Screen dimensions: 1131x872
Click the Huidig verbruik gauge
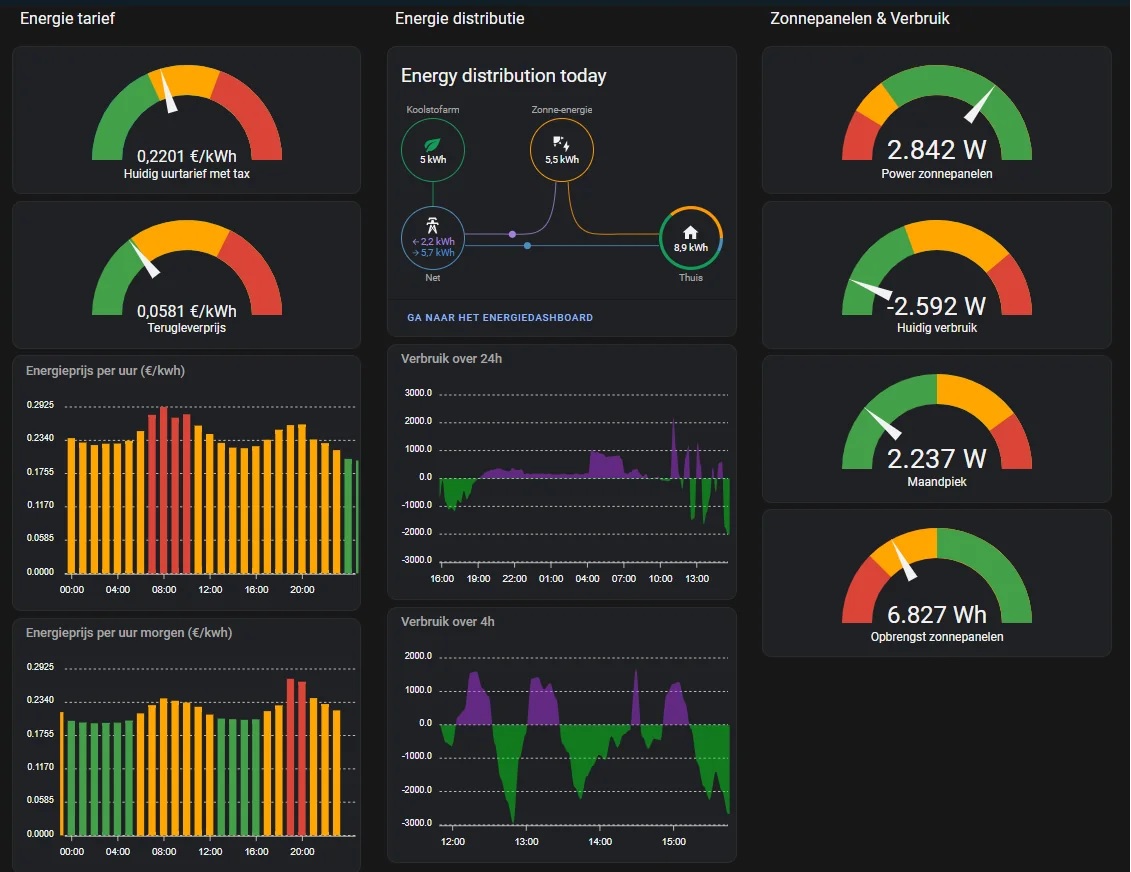[x=936, y=275]
